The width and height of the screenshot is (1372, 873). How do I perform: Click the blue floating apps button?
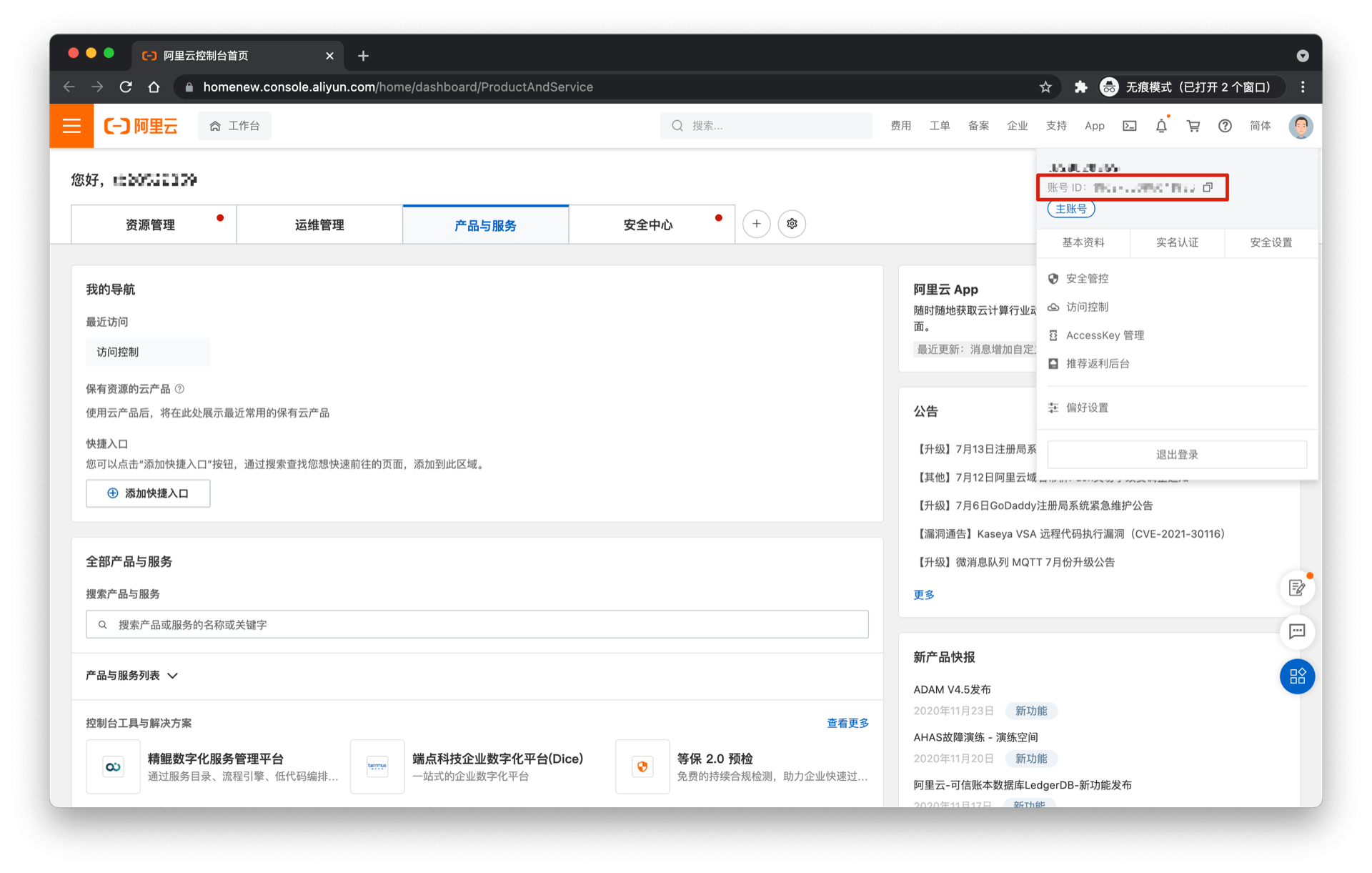tap(1297, 676)
